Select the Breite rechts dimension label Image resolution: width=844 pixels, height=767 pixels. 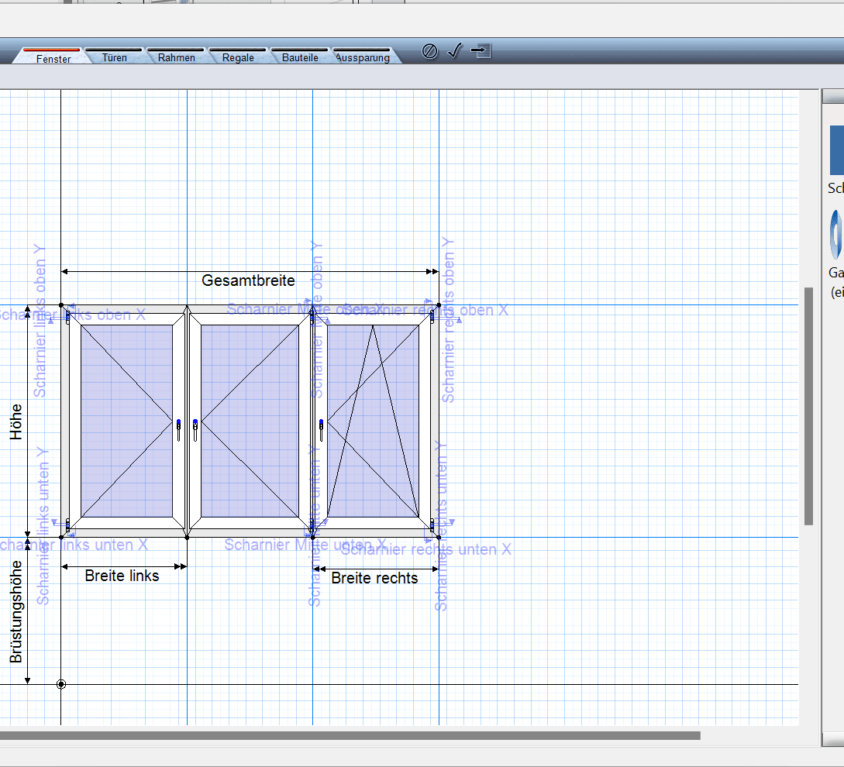coord(375,578)
